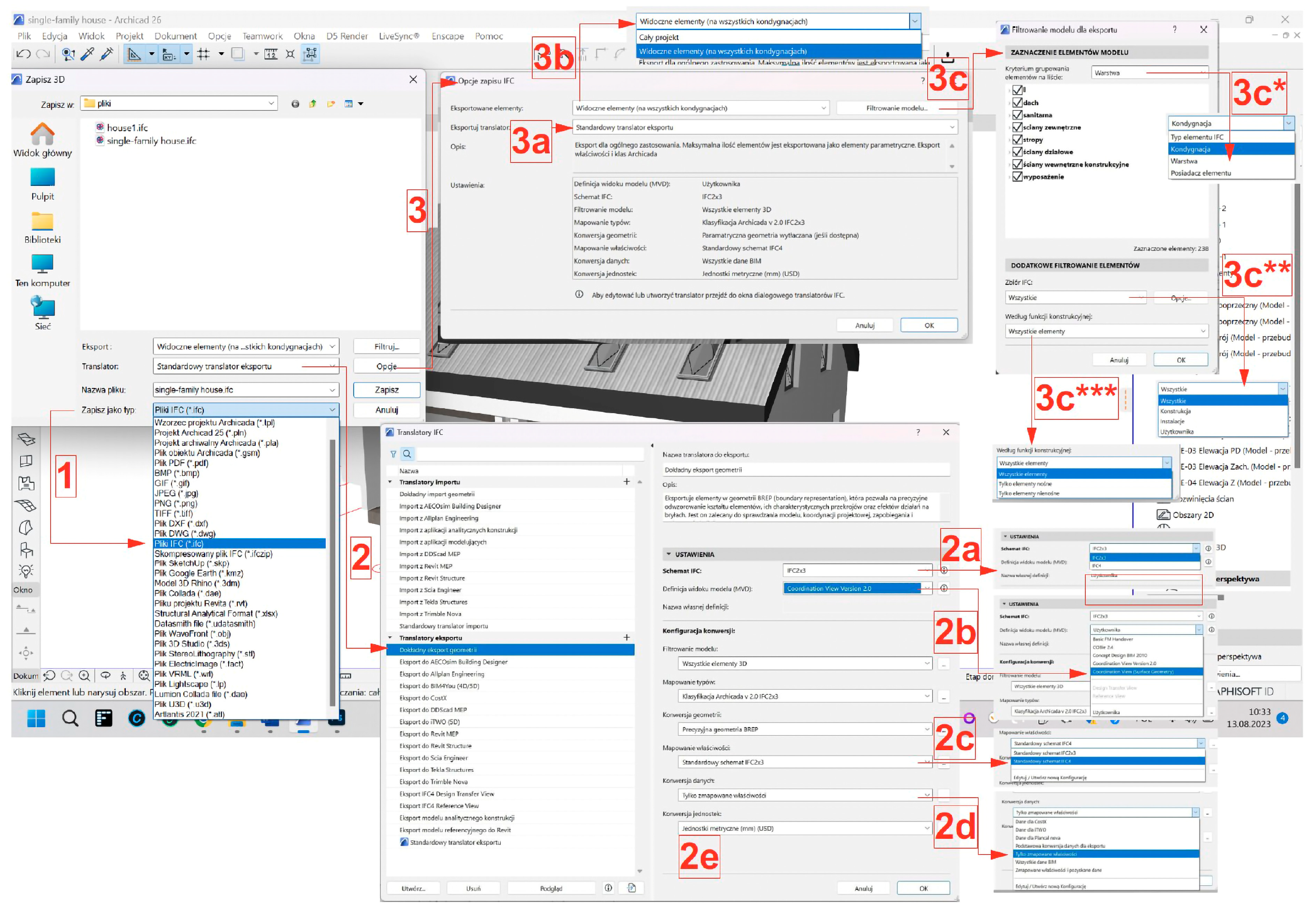Select the chair object tool in toolbox

(x=26, y=550)
